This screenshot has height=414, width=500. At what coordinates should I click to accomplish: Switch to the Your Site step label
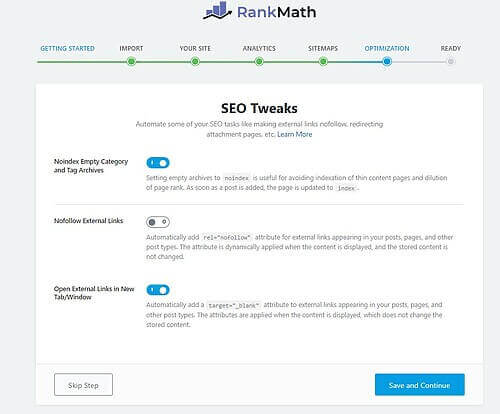[195, 48]
